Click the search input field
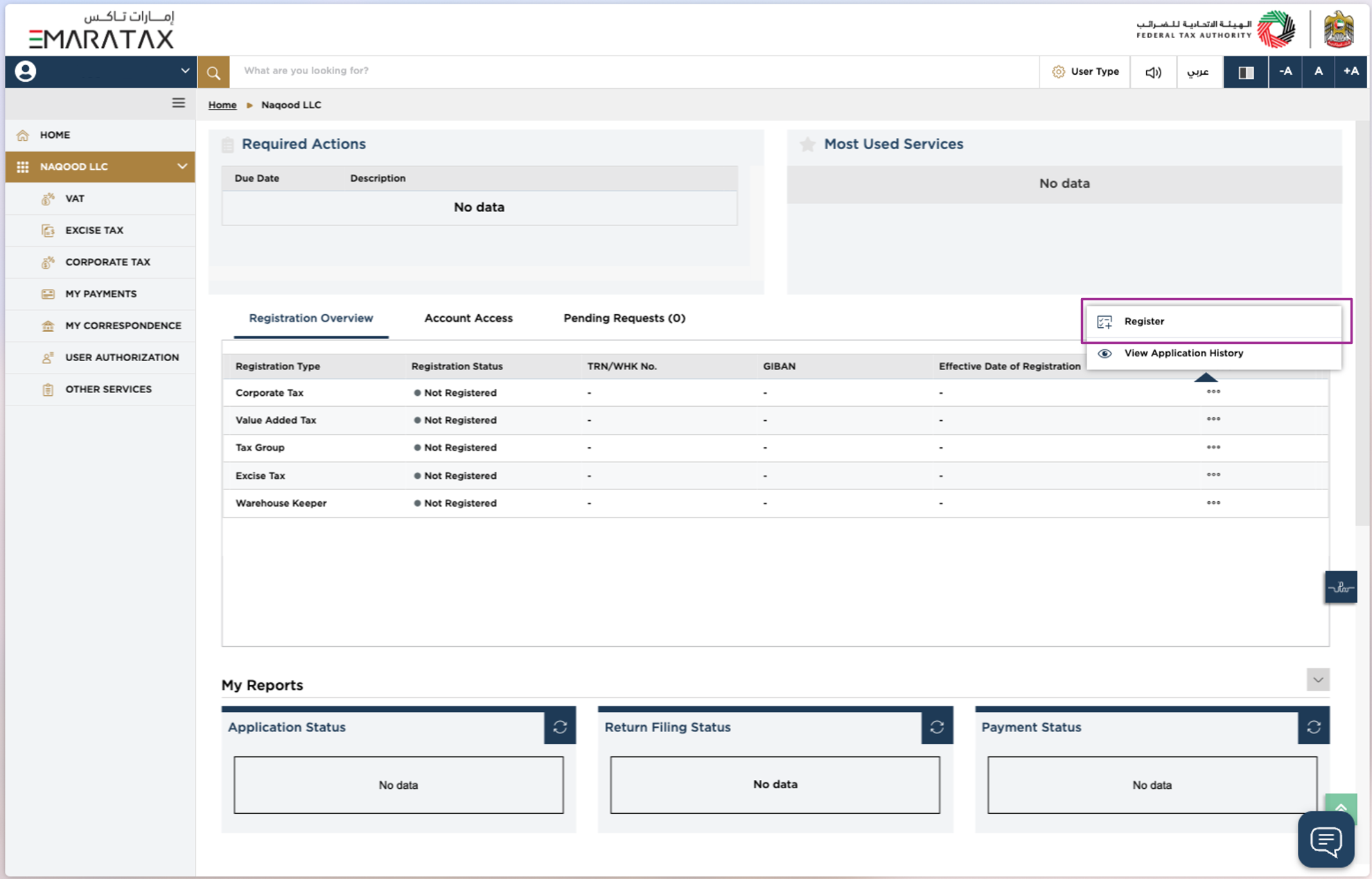 pyautogui.click(x=624, y=71)
